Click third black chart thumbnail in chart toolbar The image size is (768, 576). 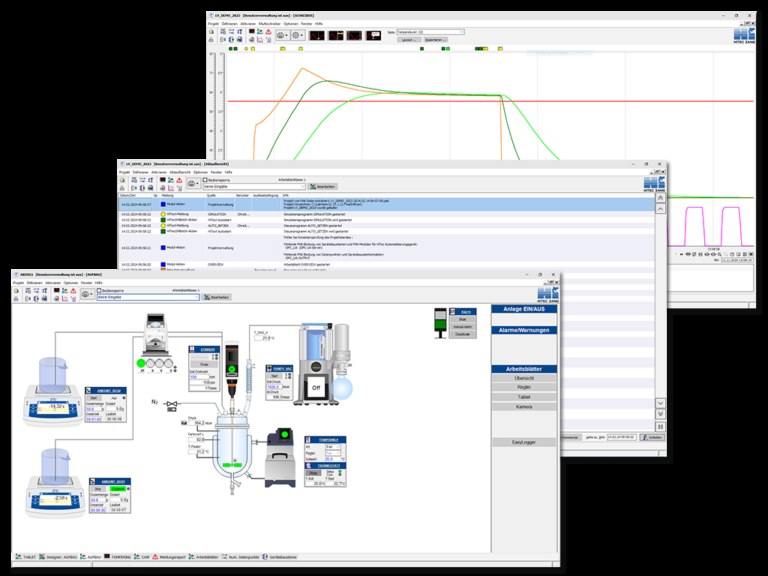tap(354, 36)
